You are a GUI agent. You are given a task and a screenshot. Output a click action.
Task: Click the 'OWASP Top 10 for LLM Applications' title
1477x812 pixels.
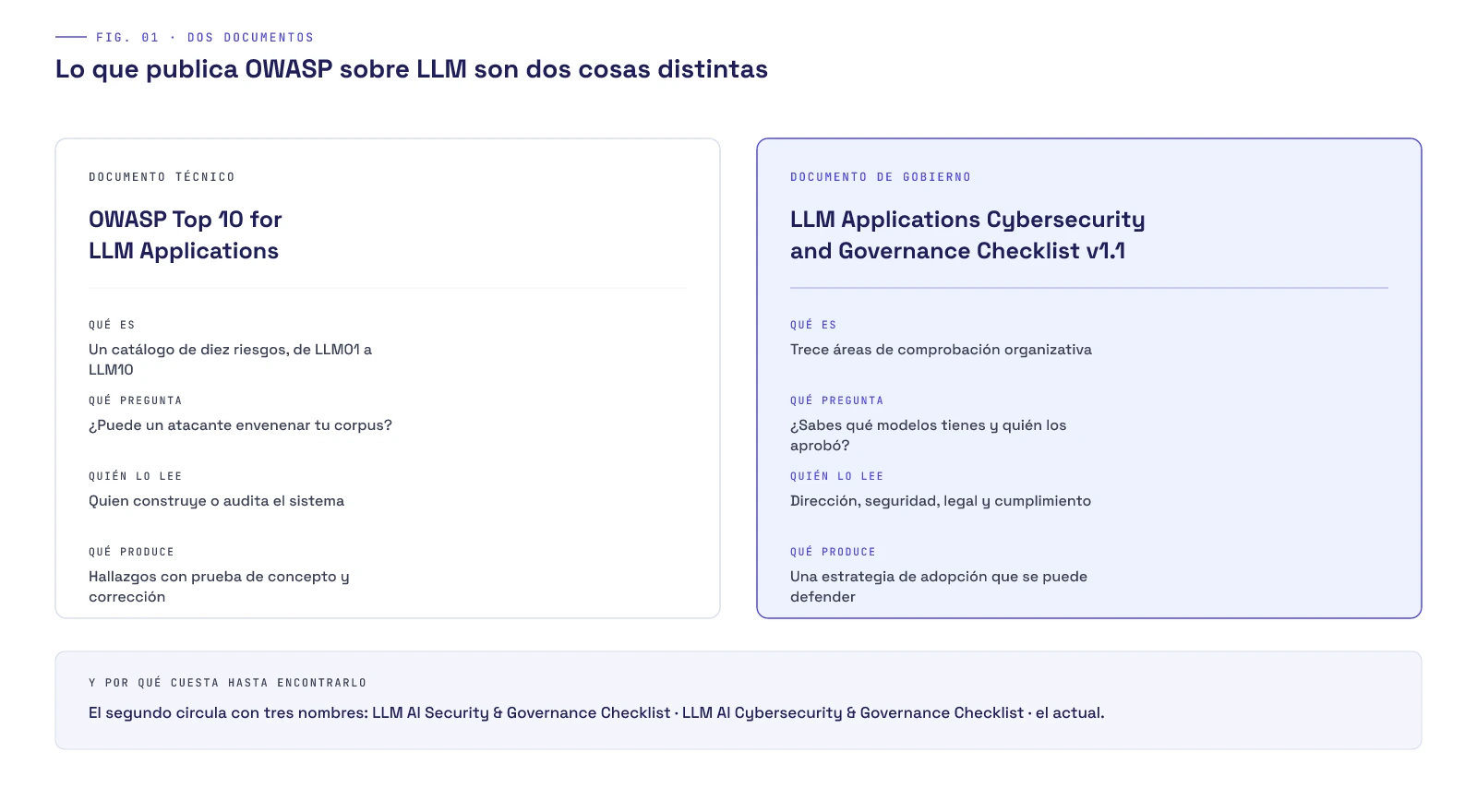click(186, 235)
